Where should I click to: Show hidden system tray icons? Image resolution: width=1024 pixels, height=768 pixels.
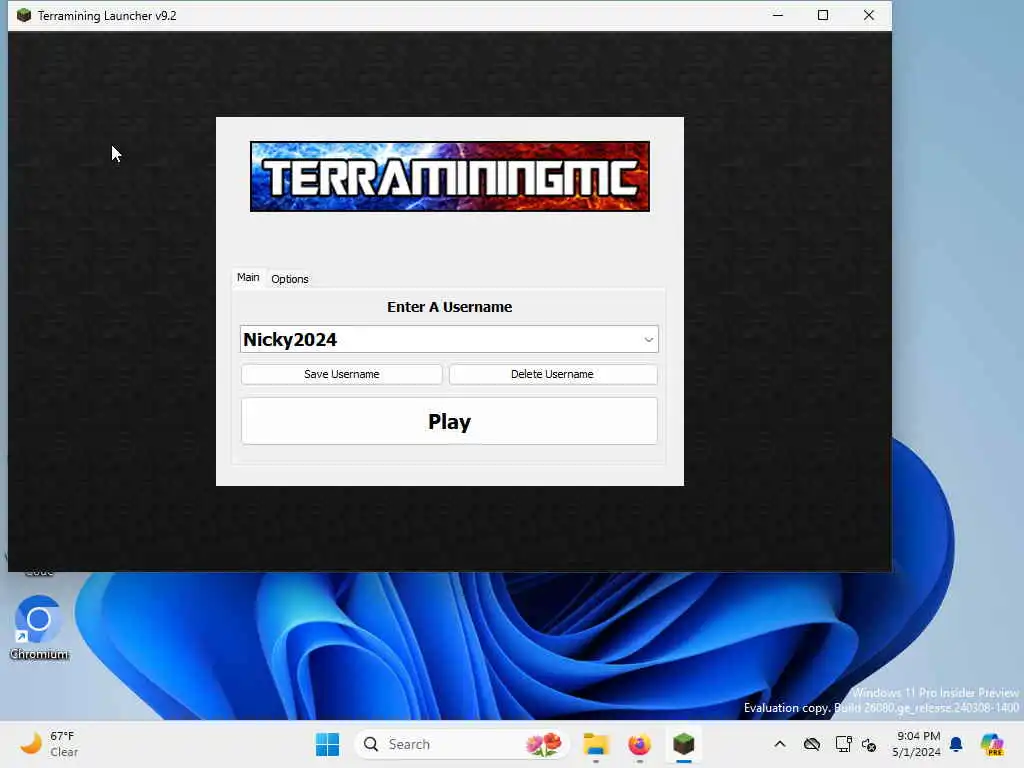pyautogui.click(x=780, y=744)
